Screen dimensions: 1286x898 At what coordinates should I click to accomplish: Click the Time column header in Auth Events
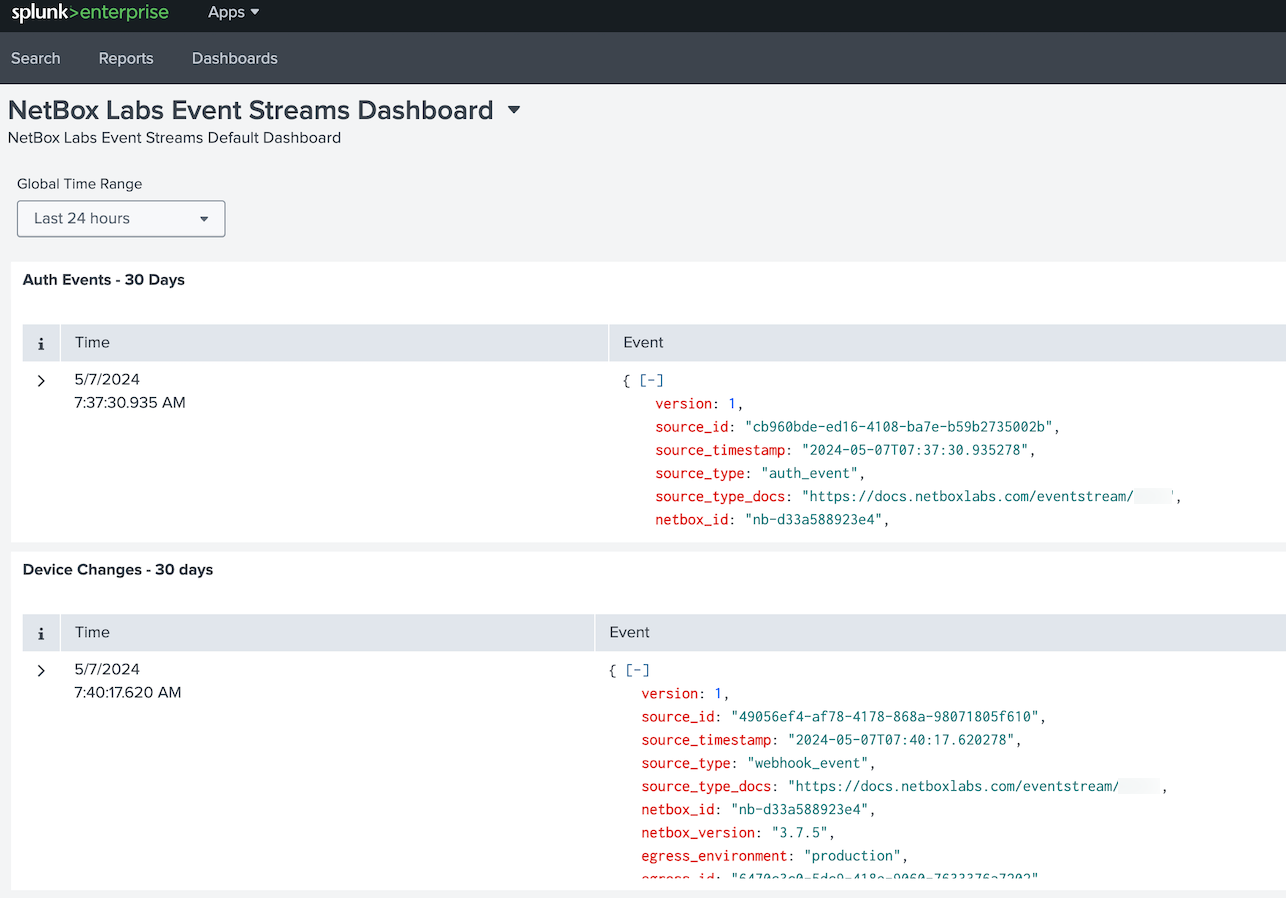[92, 342]
